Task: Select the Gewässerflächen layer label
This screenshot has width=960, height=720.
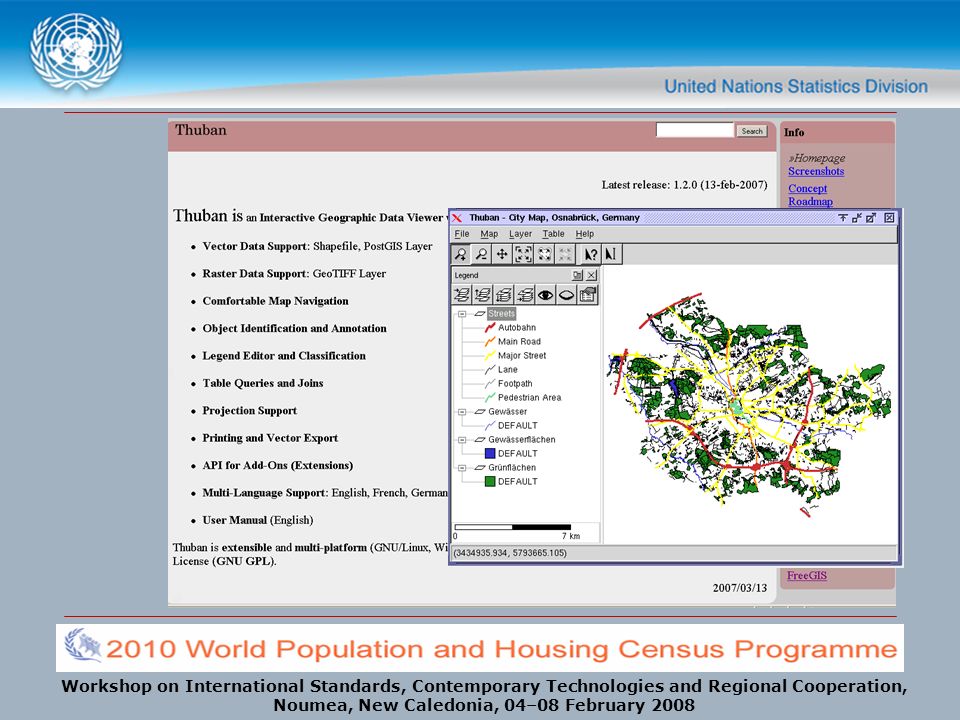Action: pos(522,440)
